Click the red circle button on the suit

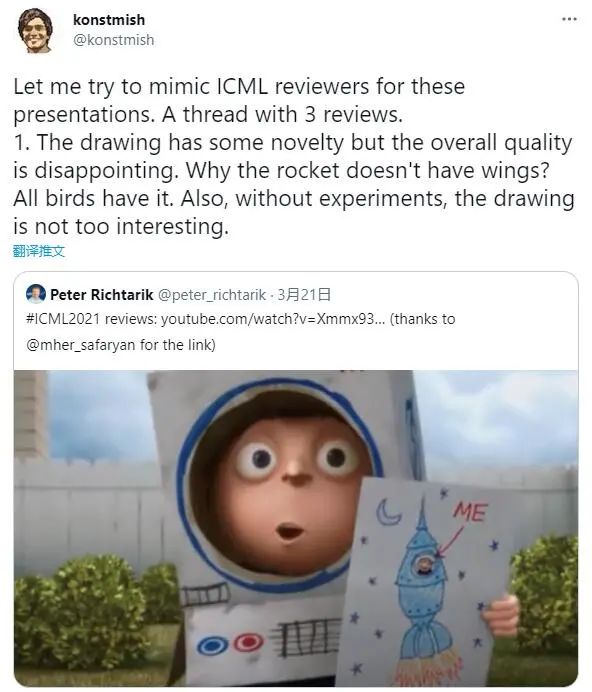tap(248, 643)
